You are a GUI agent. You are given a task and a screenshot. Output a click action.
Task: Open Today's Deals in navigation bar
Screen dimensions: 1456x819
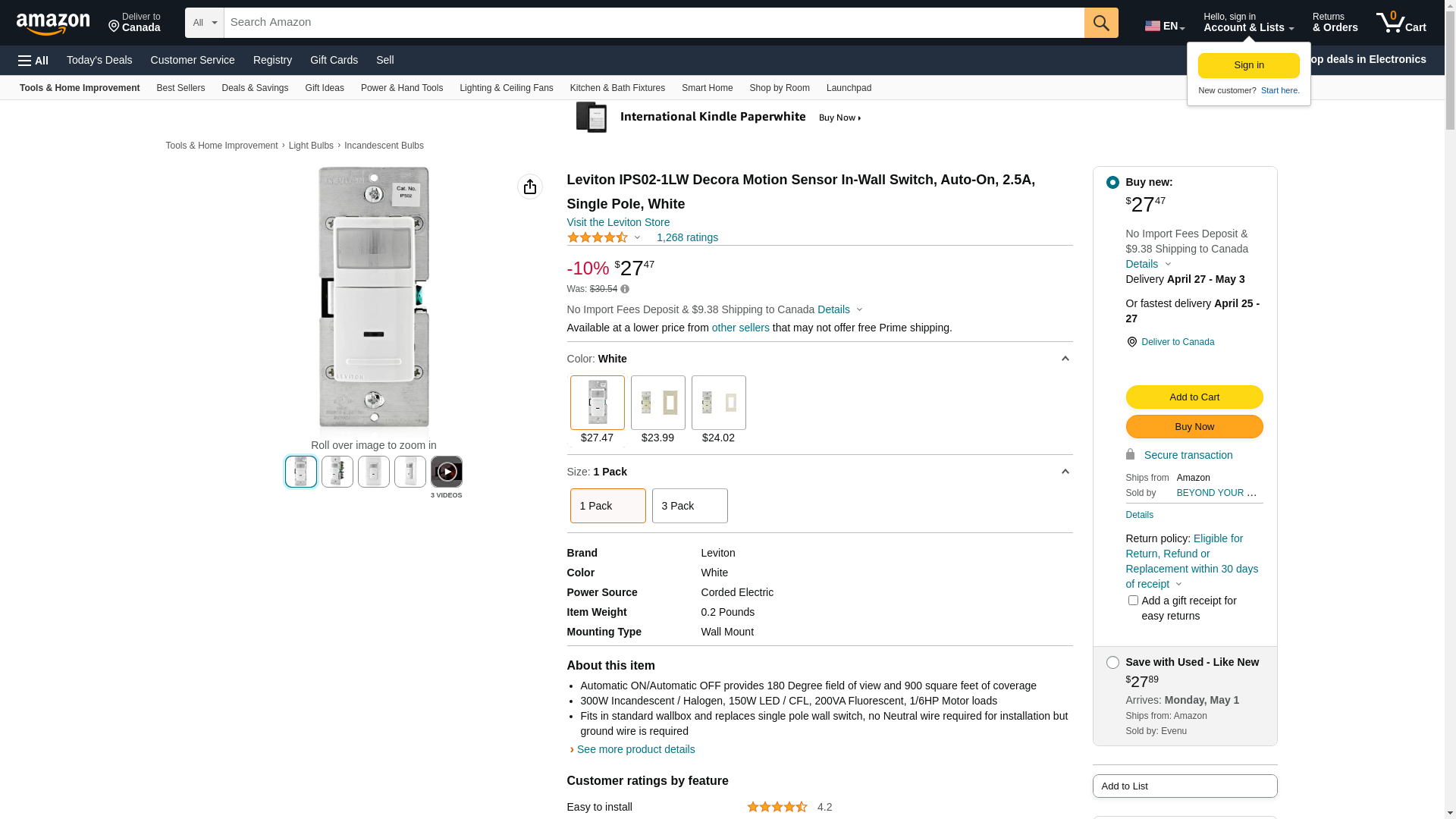99,60
